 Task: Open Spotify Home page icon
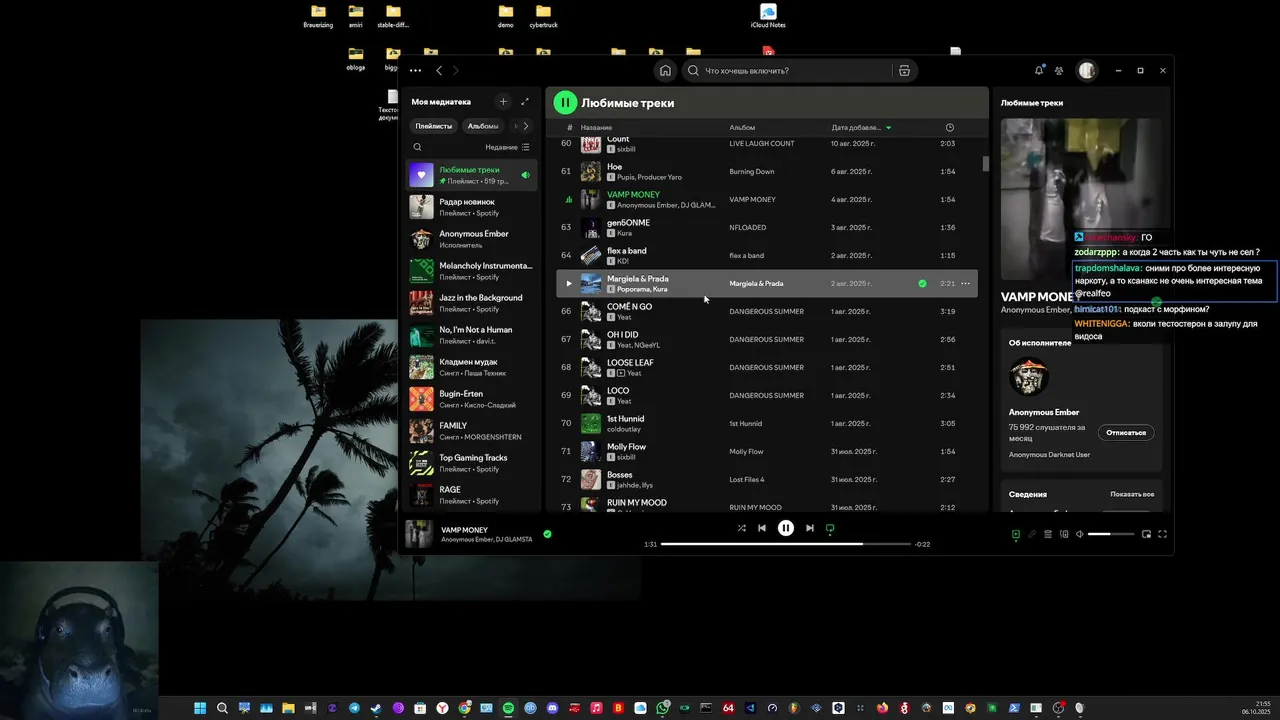click(x=665, y=71)
